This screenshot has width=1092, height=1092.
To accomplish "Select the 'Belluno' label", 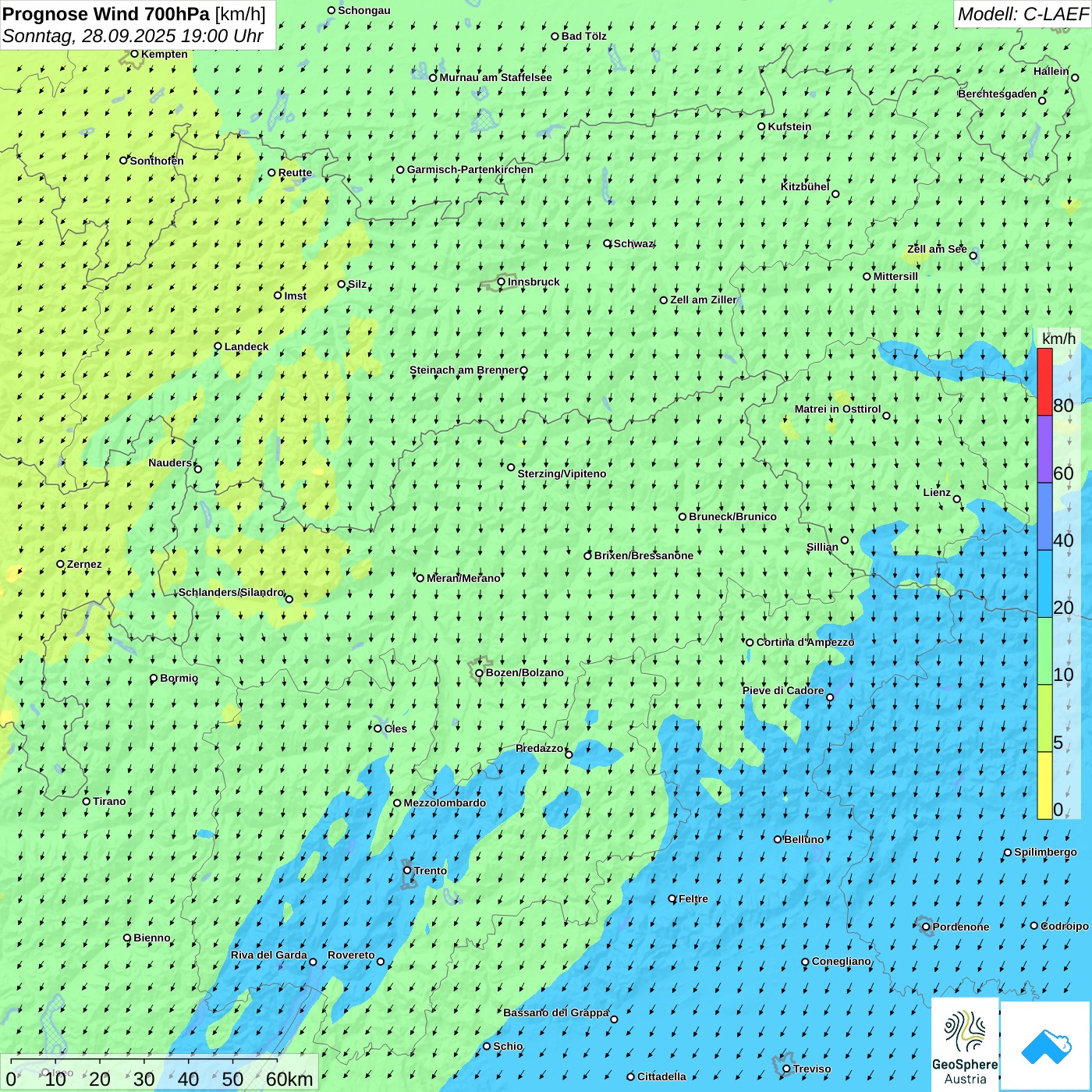I will (804, 839).
